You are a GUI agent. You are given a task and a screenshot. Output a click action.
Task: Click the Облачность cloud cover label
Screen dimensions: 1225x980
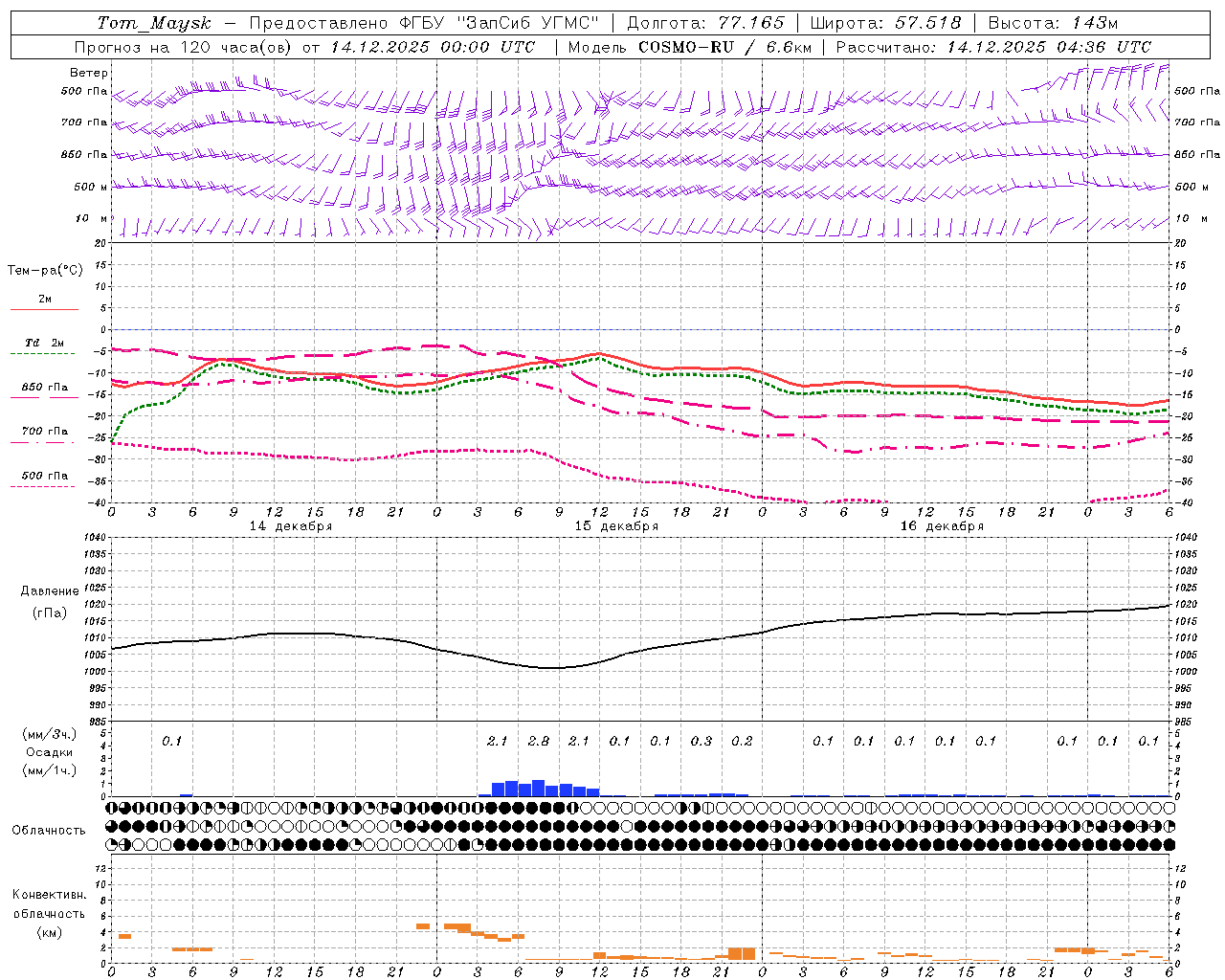(49, 831)
